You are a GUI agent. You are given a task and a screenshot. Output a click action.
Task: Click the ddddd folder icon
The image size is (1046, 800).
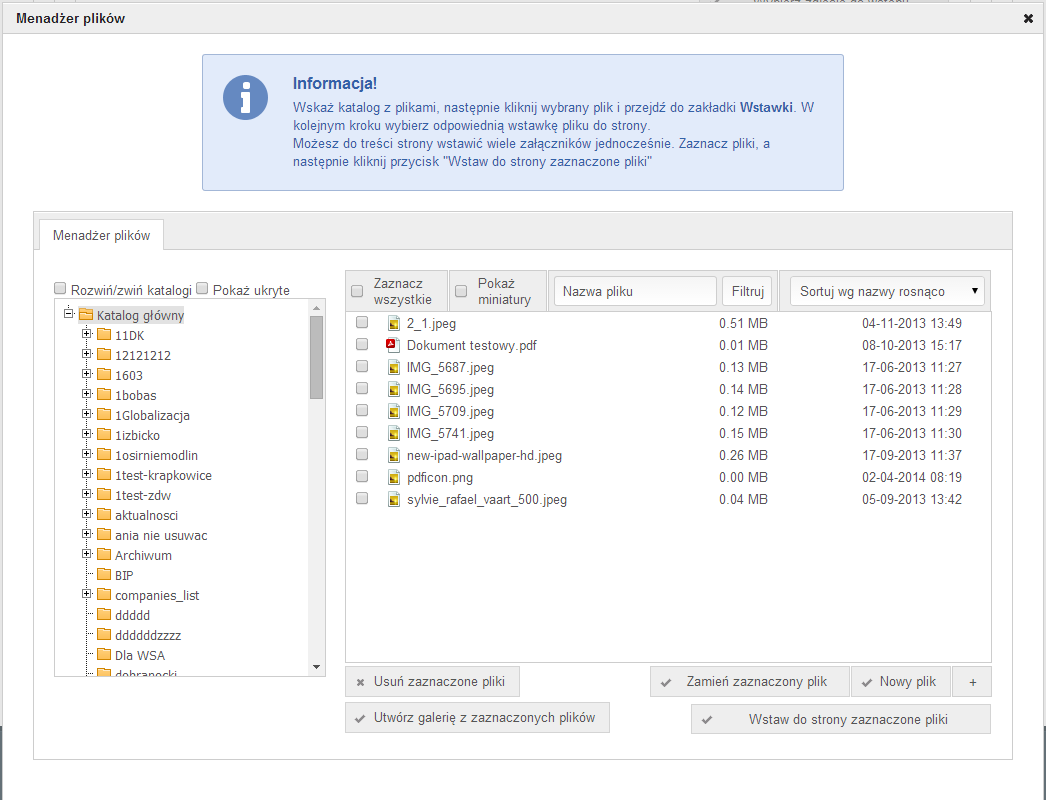click(x=104, y=615)
